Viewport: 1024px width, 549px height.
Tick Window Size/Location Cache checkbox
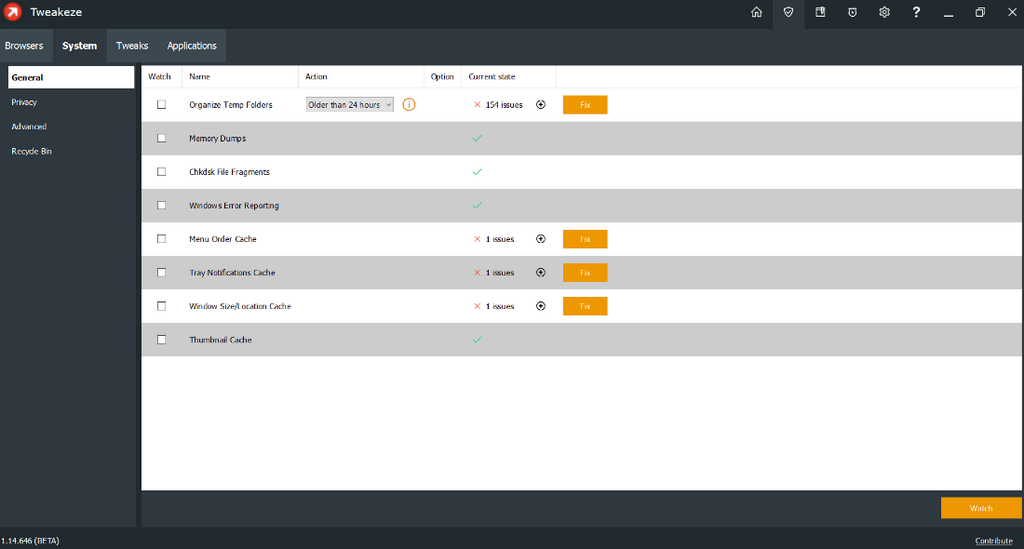161,306
